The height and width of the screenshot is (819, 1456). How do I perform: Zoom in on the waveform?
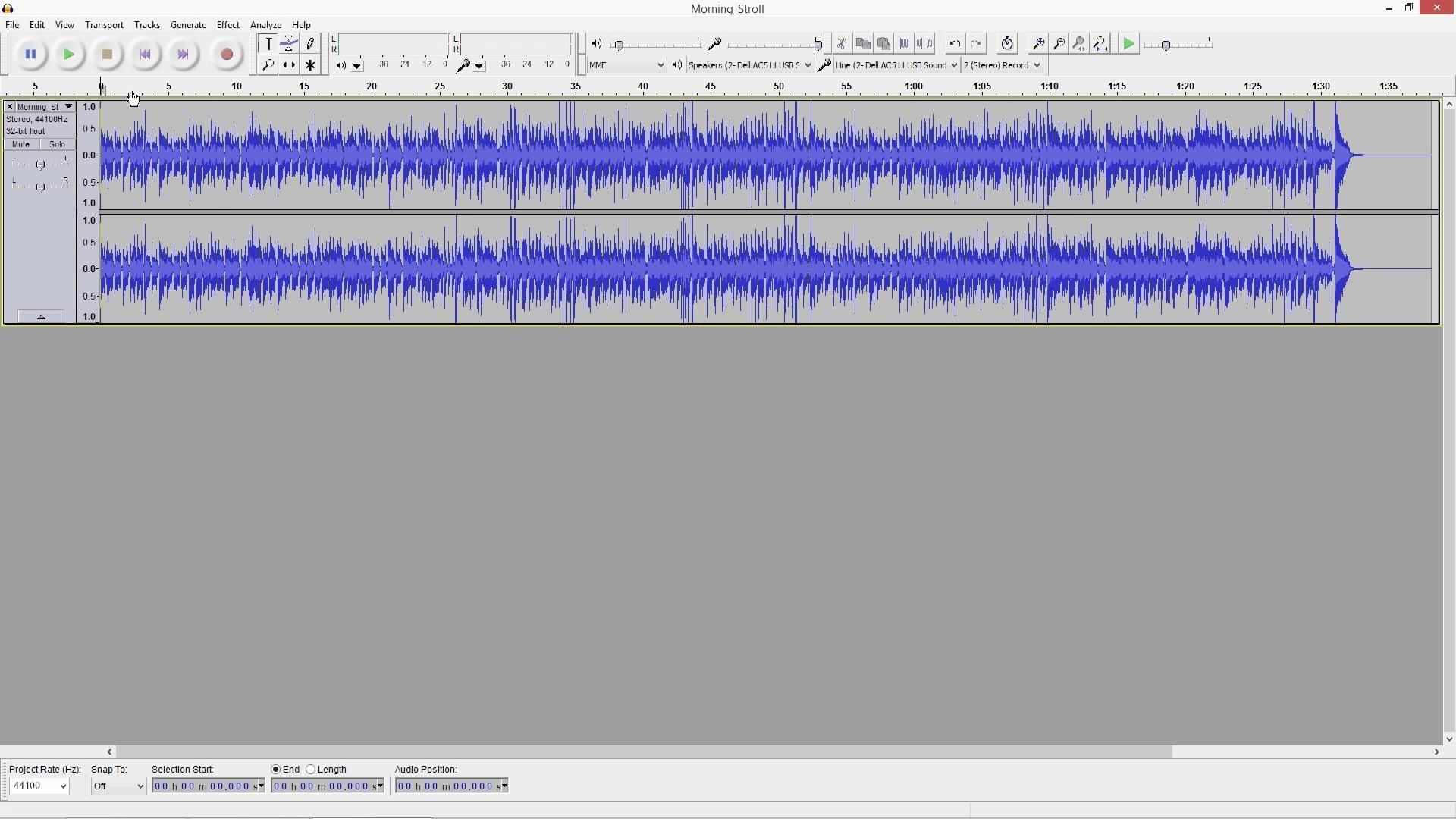tap(1037, 43)
